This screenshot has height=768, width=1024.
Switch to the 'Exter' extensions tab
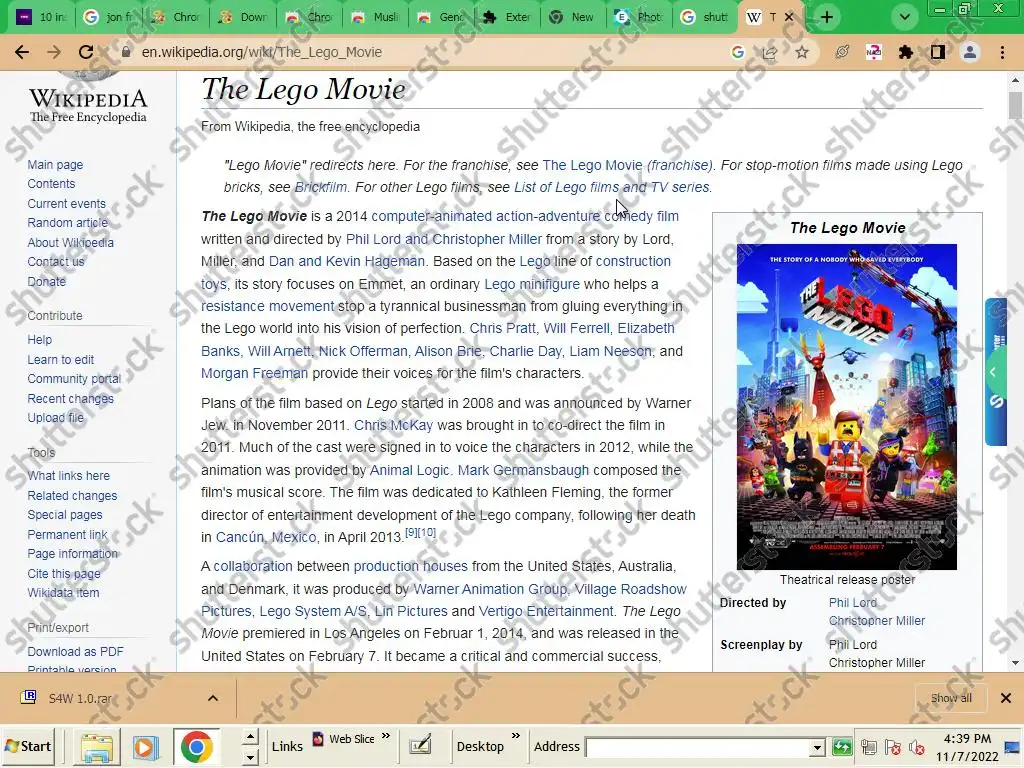(507, 17)
